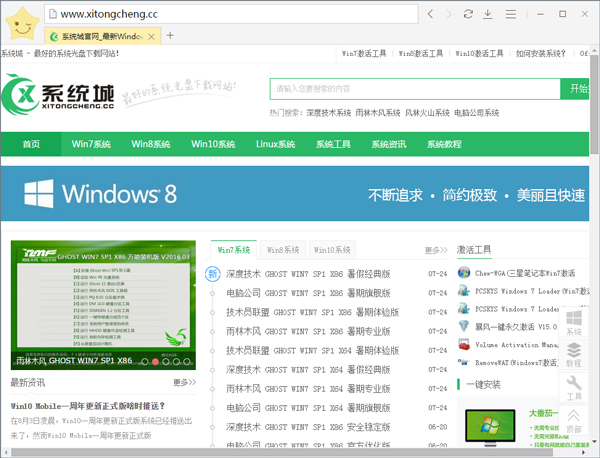The height and width of the screenshot is (458, 600).
Task: Switch to the Win8系统 list tab
Action: pos(283,250)
